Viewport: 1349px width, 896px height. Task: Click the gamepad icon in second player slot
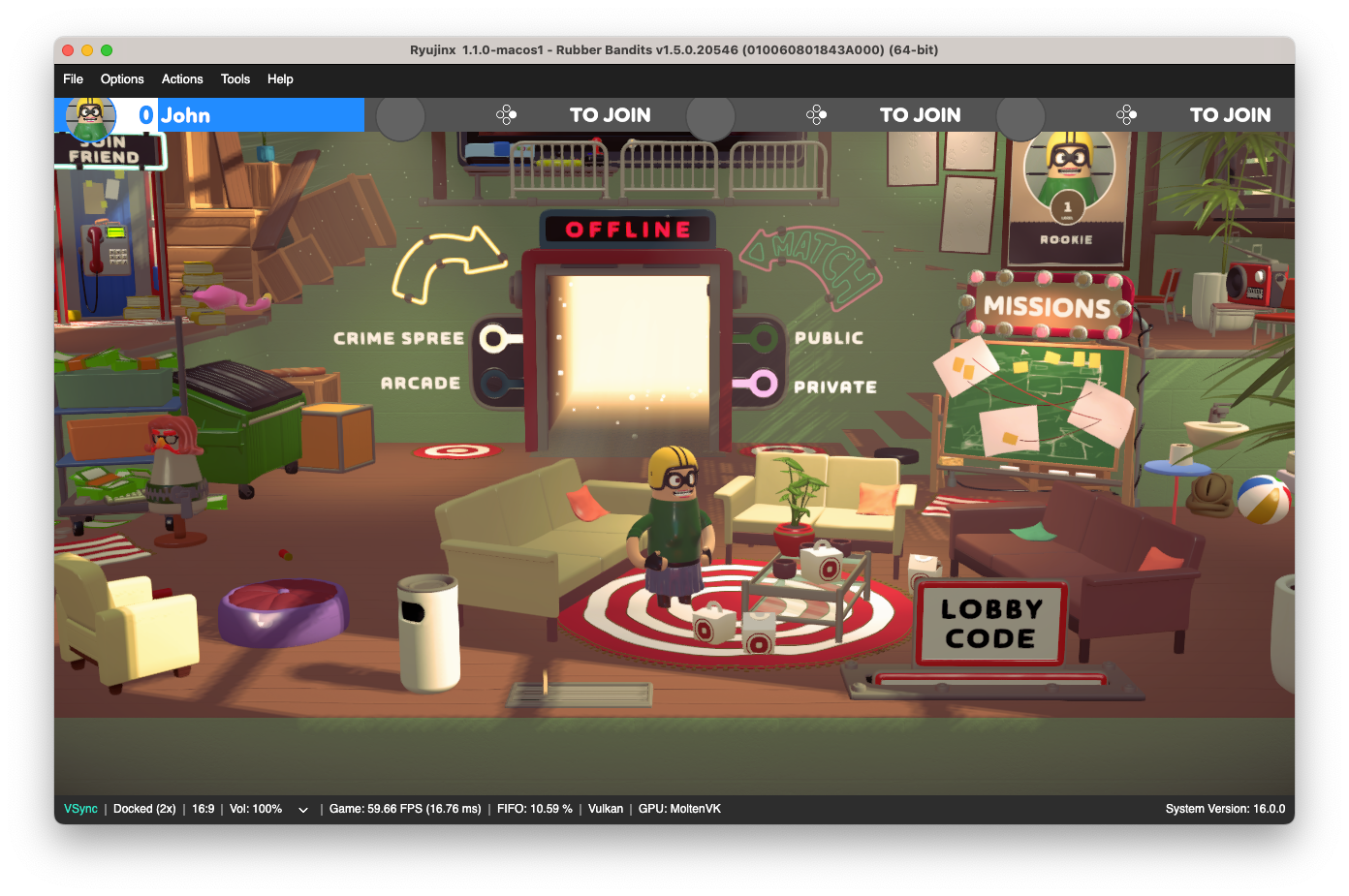point(506,114)
